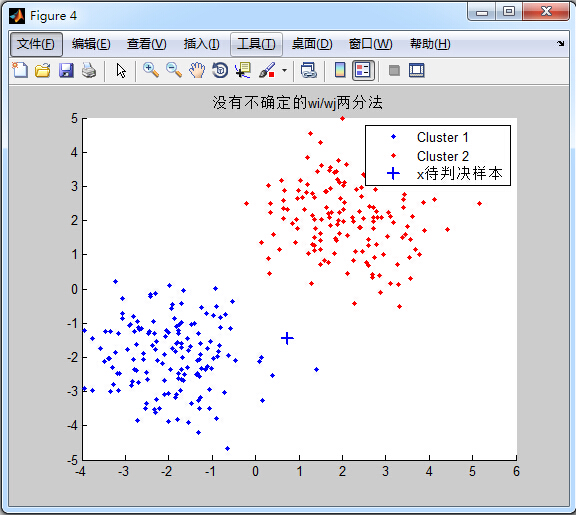The image size is (576, 515).
Task: Click the Hide Plot Tools gray square
Action: point(394,70)
